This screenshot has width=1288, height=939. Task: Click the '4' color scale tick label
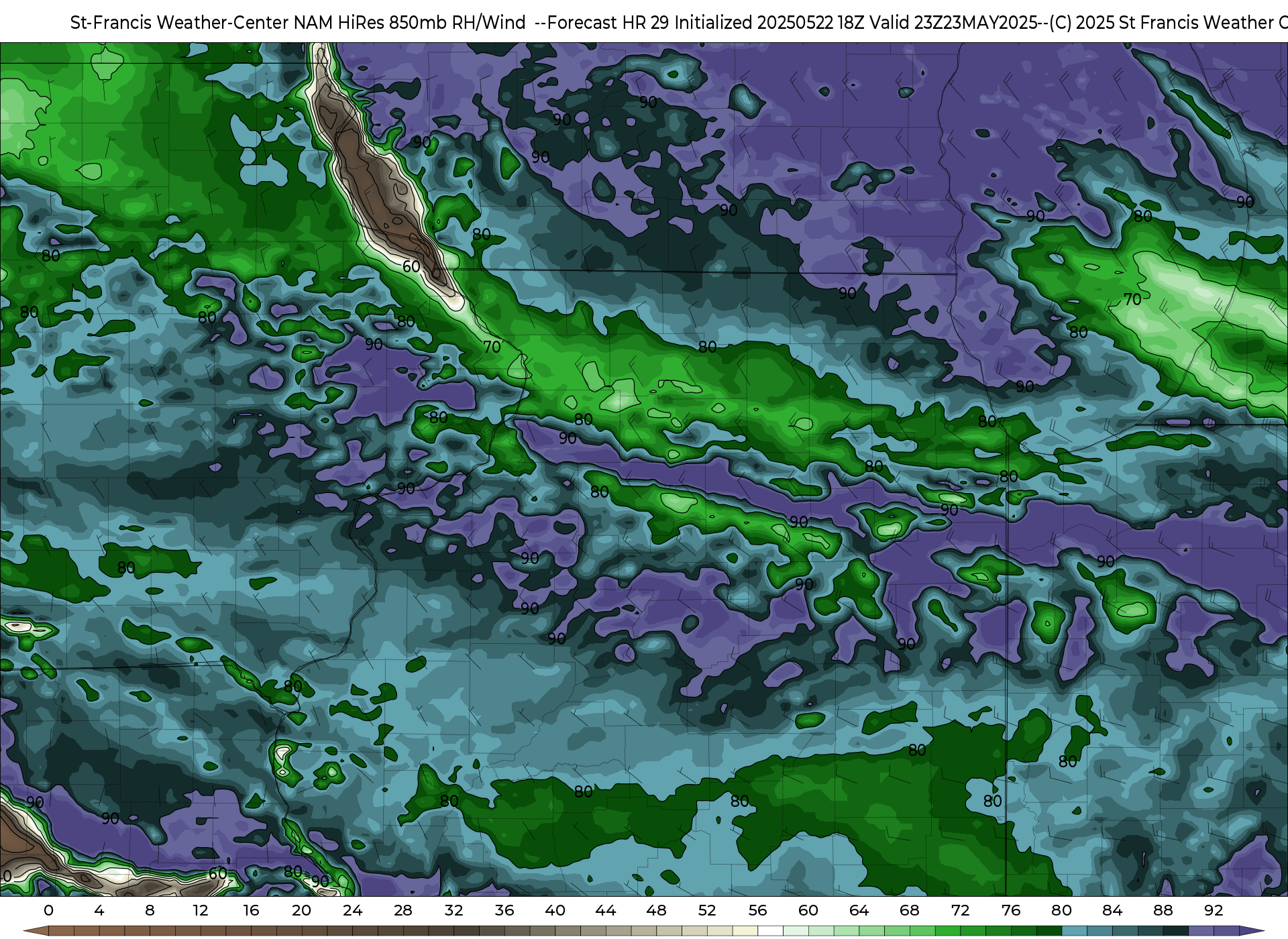pos(99,910)
